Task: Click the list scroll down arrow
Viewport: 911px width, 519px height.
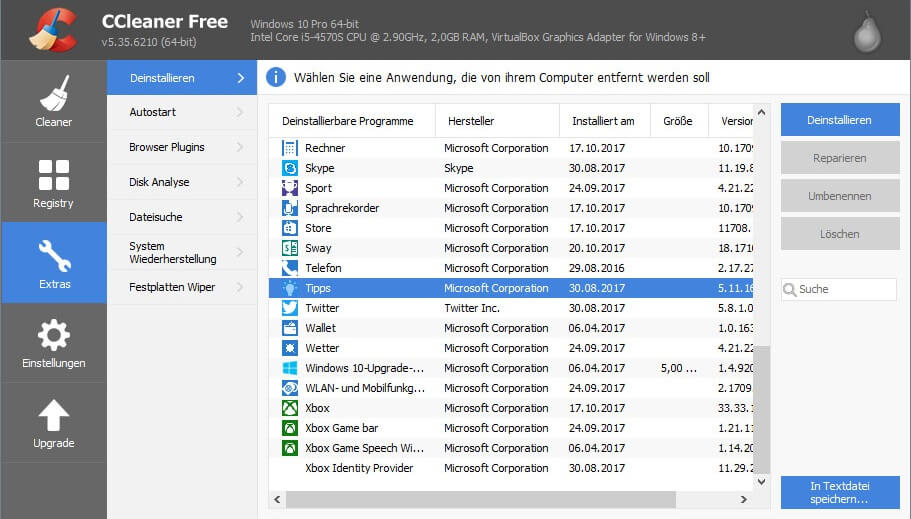Action: point(762,481)
